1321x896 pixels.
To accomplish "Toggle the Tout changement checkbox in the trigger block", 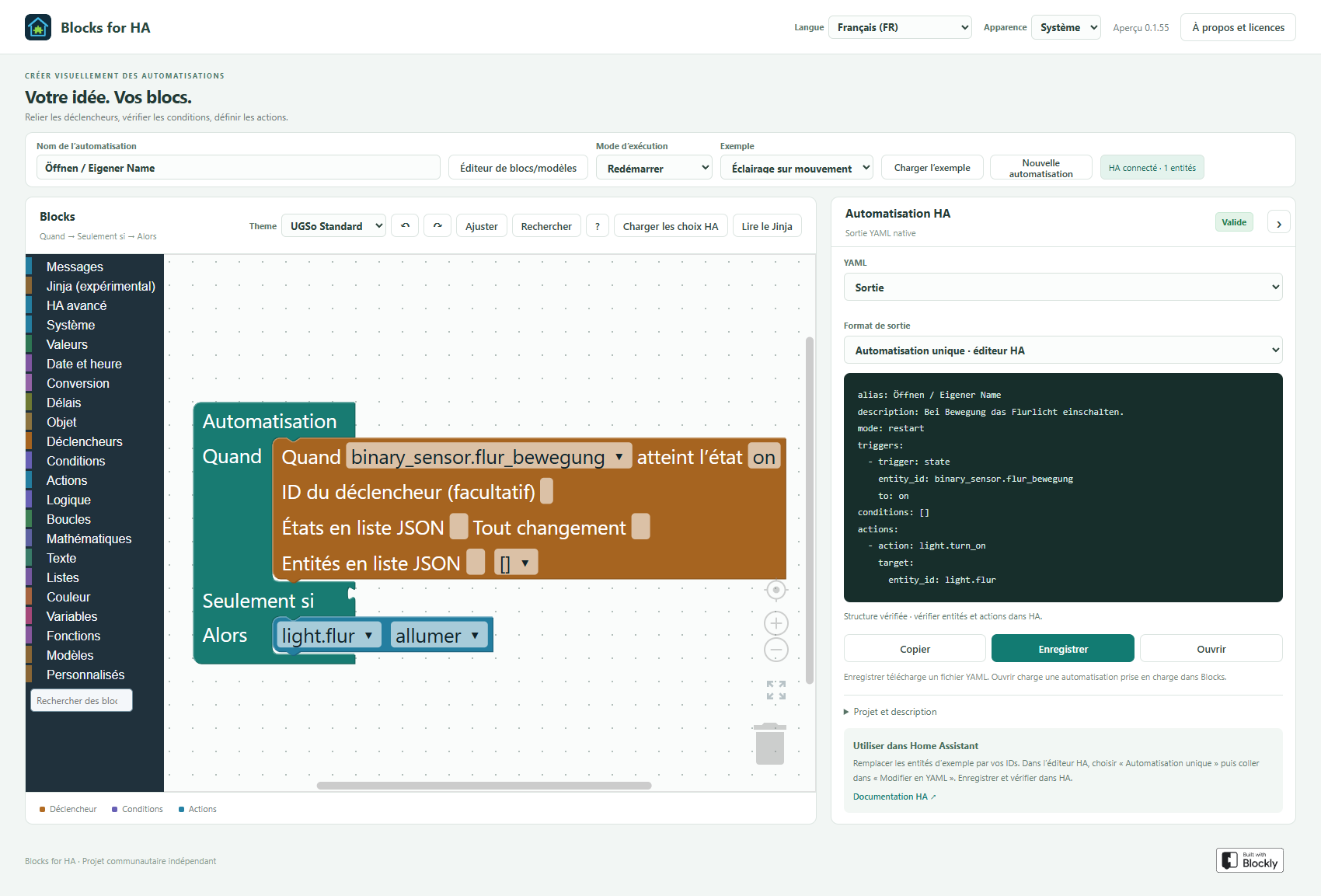I will click(x=640, y=527).
